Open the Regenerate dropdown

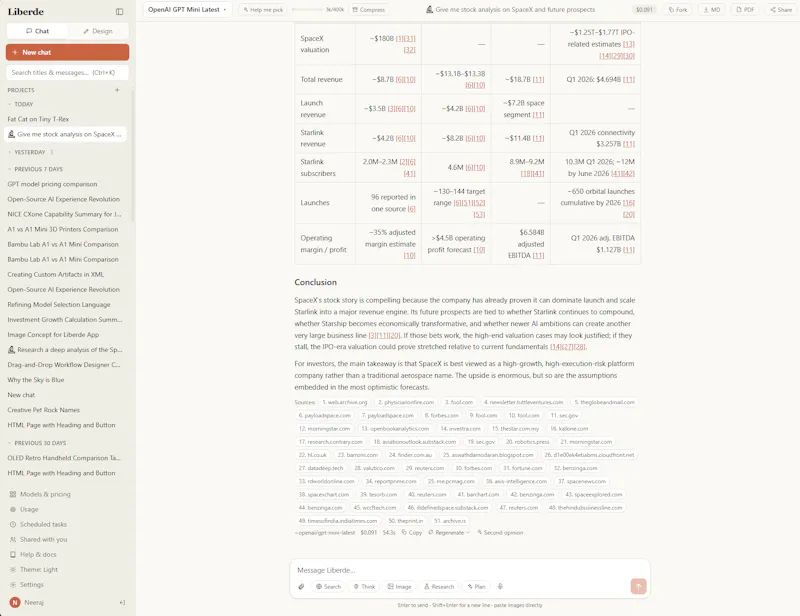(449, 532)
